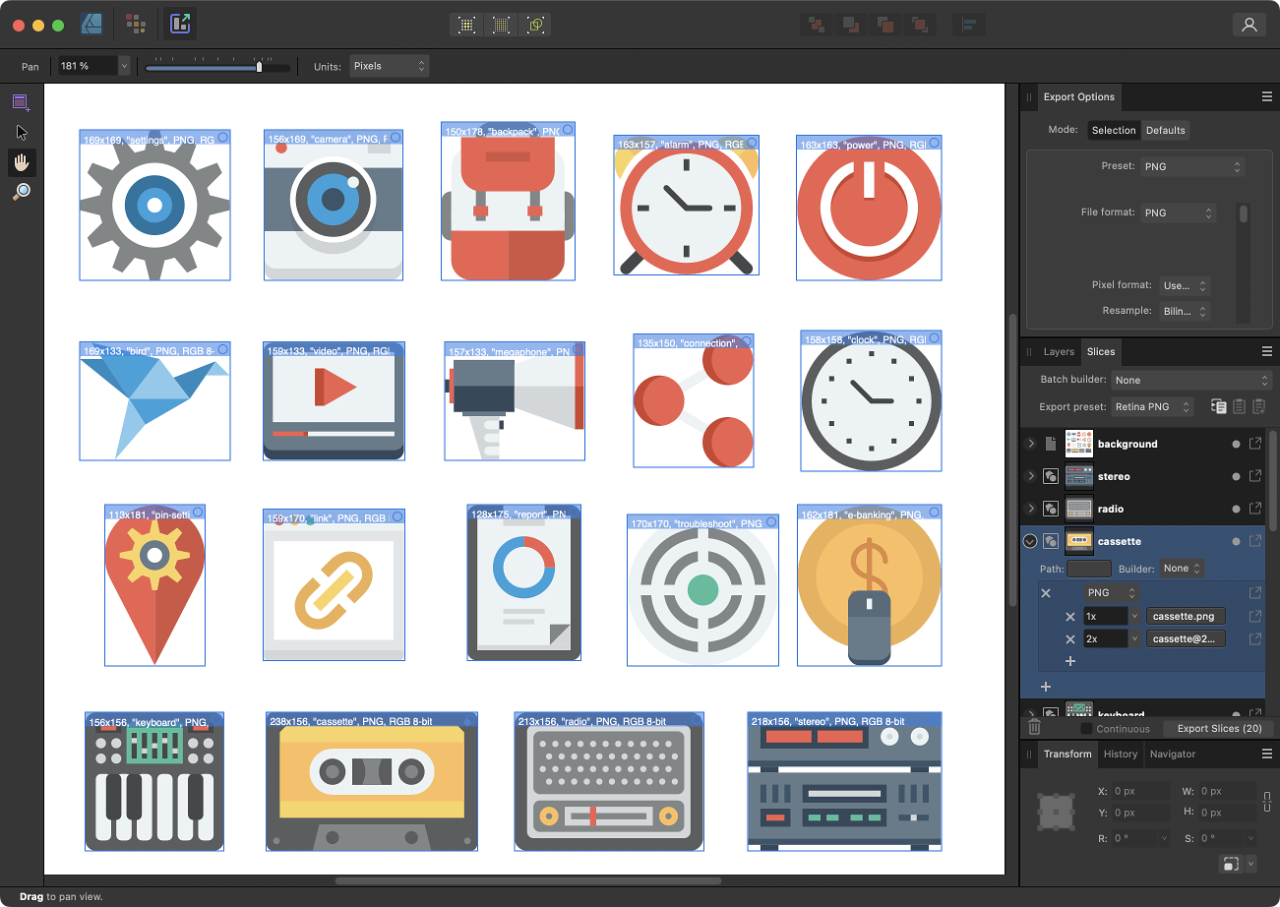Screen dimensions: 1280x907
Task: Select the e-banking slice on canvas
Action: tap(869, 585)
